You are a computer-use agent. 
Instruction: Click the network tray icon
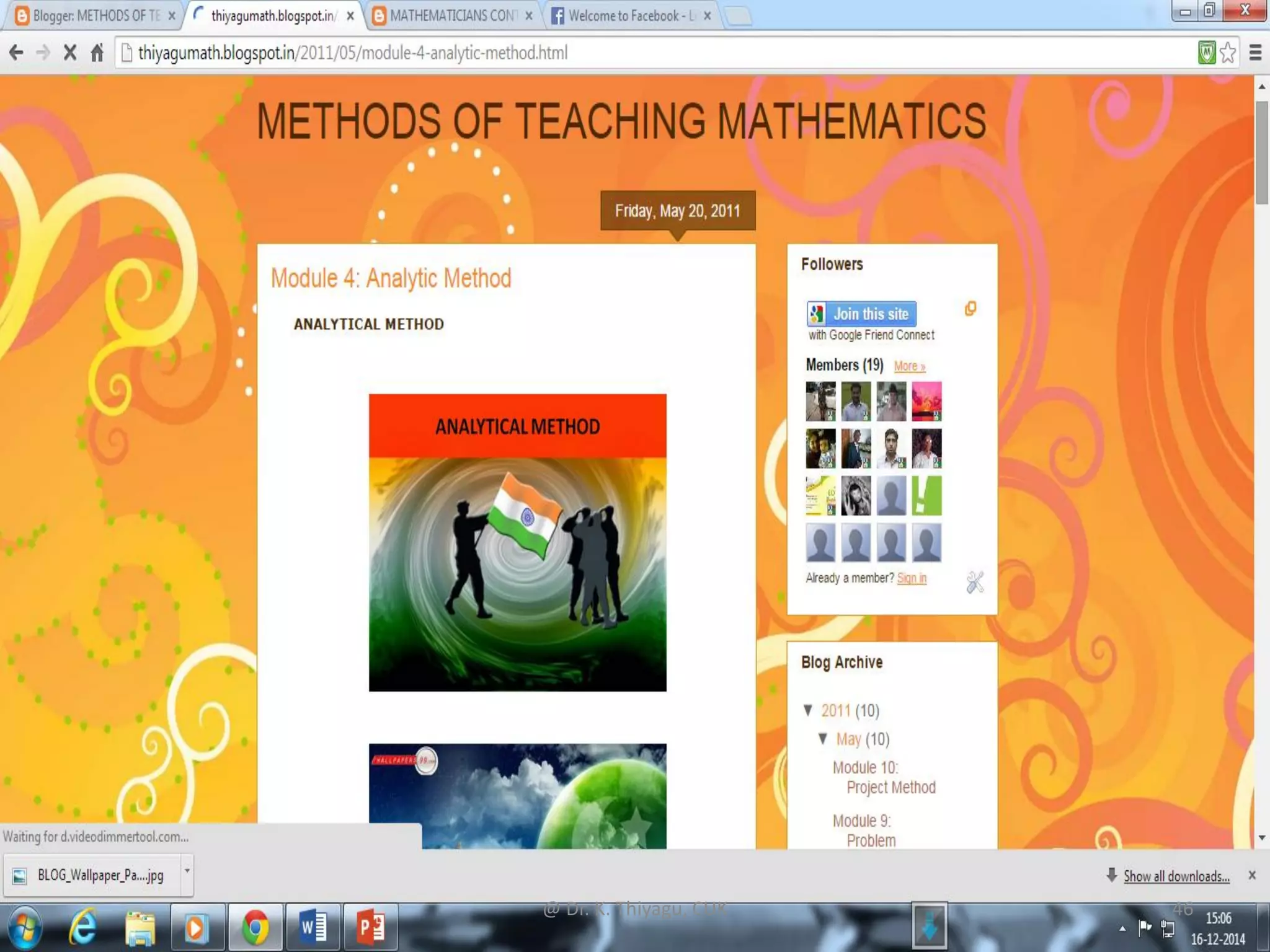(x=1168, y=928)
